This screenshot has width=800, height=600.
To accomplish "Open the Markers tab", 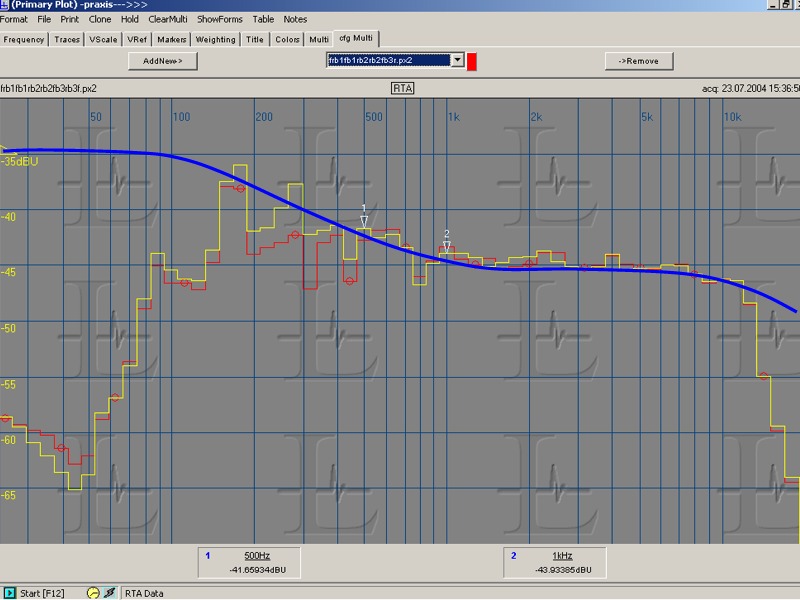I will [x=171, y=39].
